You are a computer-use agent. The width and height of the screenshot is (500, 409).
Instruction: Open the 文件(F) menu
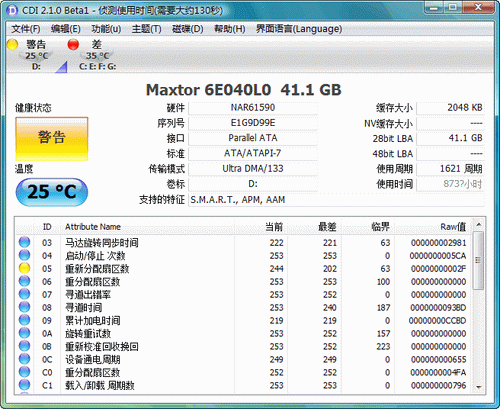click(x=26, y=29)
